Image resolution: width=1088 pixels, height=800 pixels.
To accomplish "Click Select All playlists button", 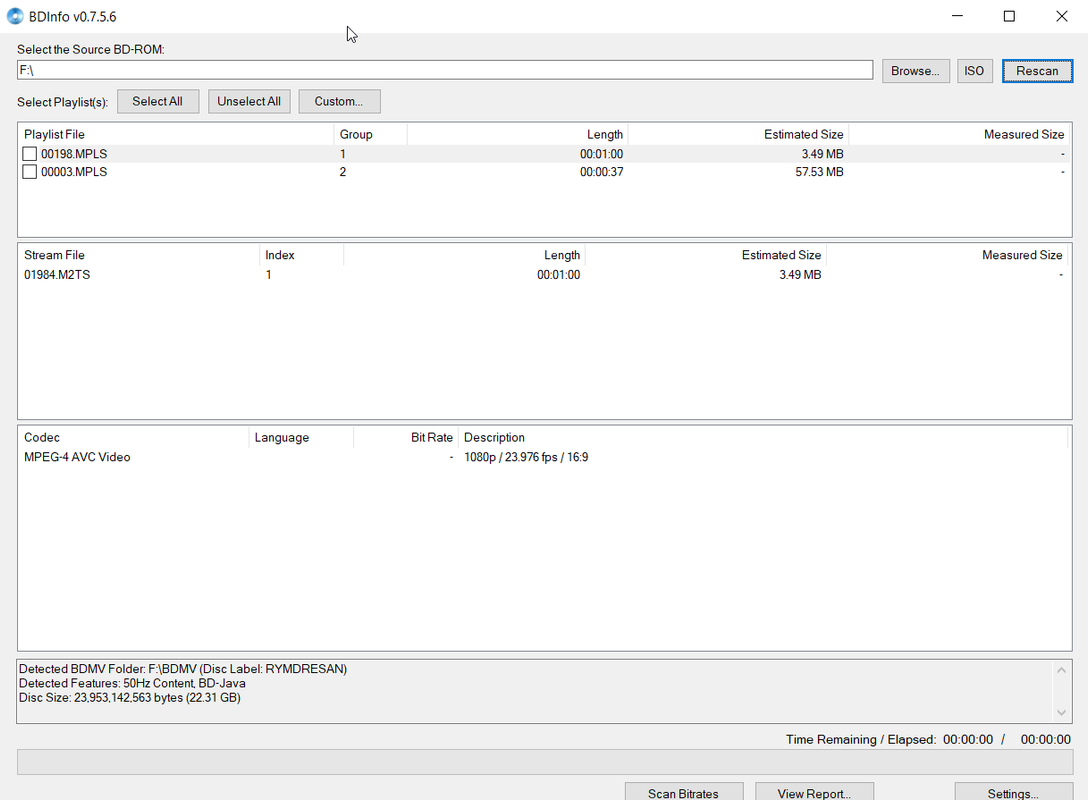I will pyautogui.click(x=158, y=101).
